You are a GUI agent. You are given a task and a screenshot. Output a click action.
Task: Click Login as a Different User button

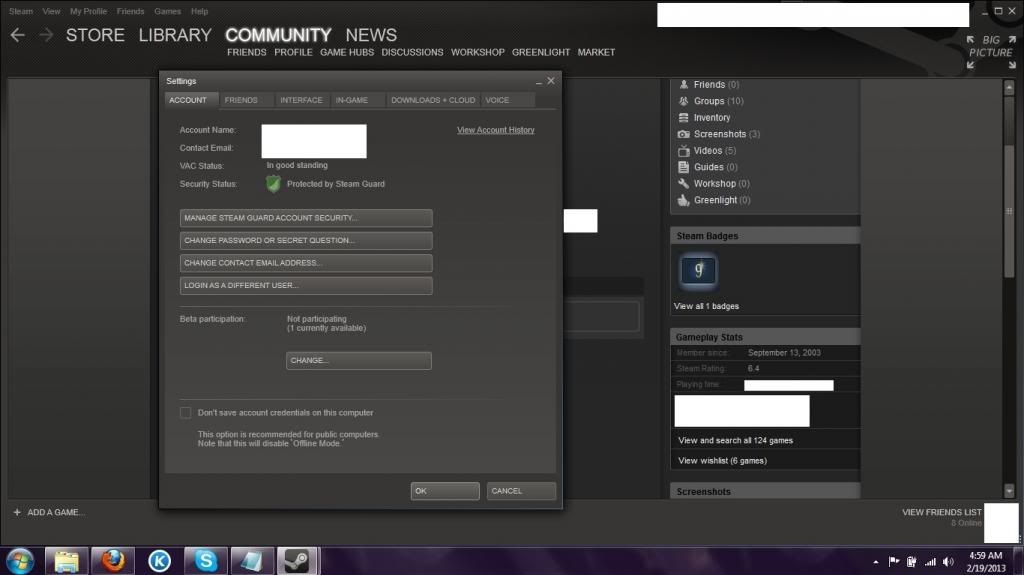[306, 286]
